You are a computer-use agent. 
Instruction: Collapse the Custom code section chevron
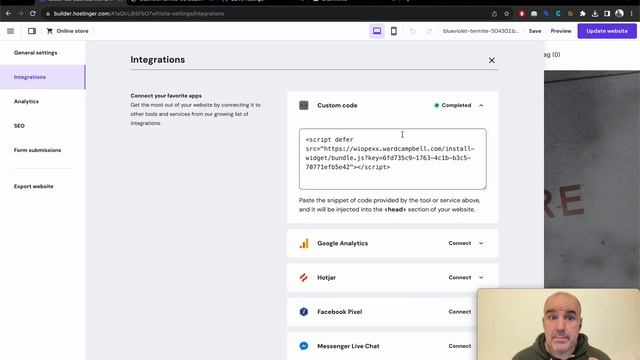[481, 105]
